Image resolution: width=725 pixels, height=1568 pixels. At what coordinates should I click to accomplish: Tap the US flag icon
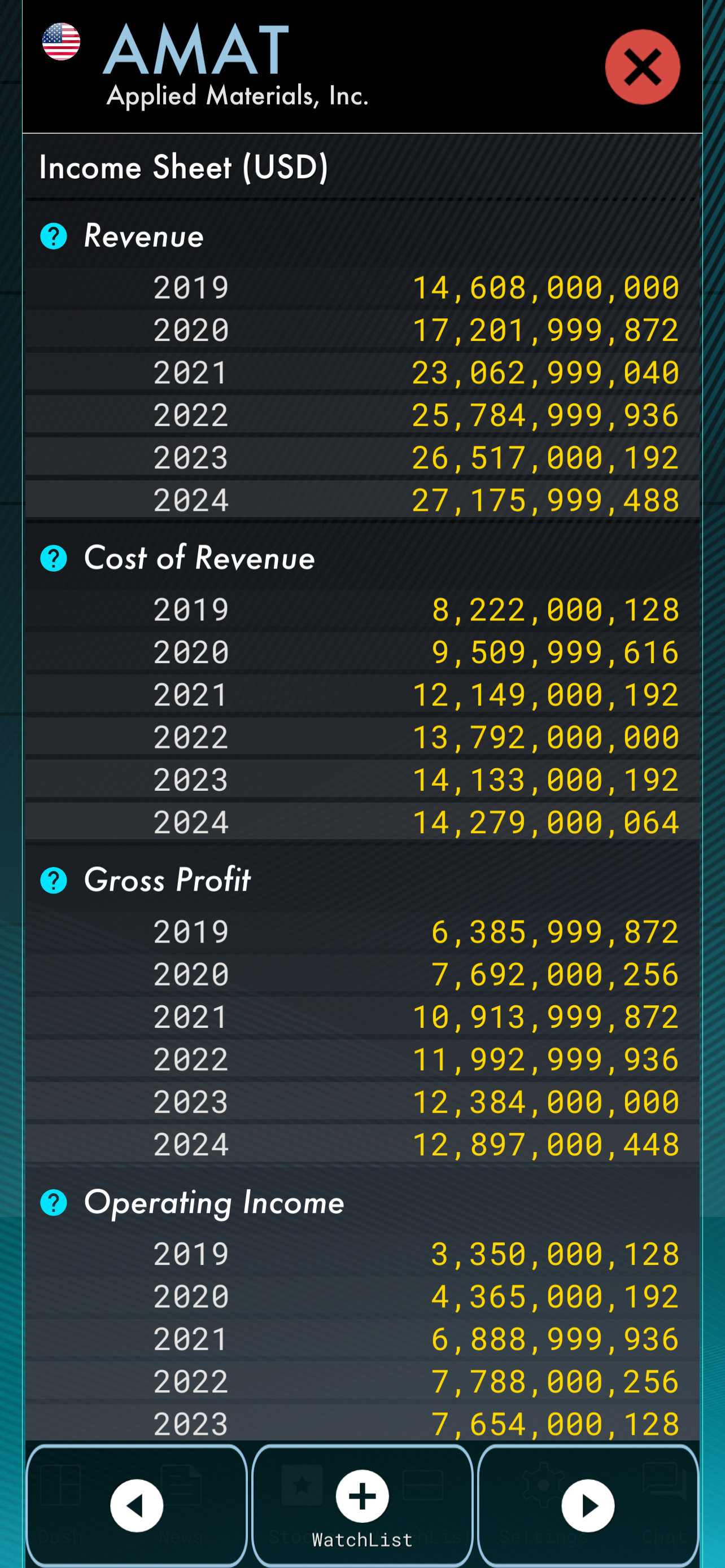61,41
